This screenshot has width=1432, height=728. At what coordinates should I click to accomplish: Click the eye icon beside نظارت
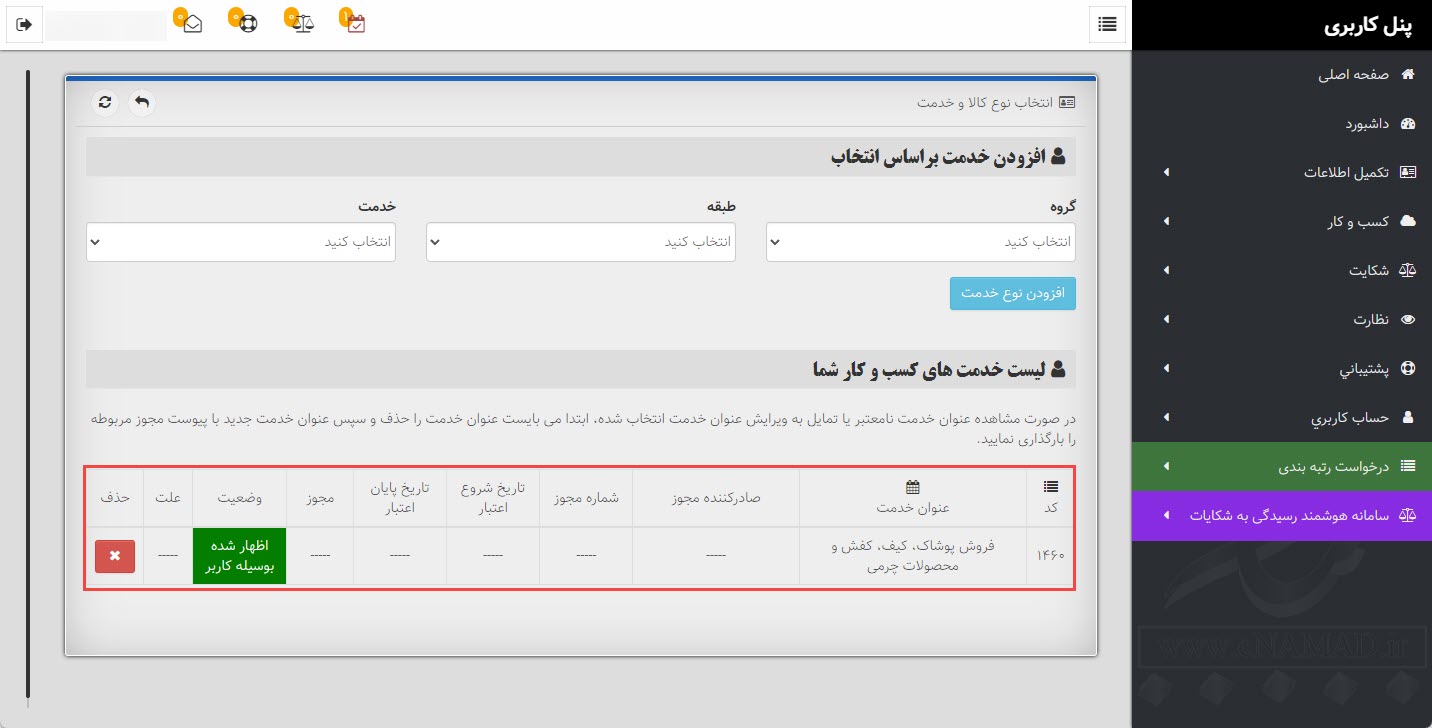pos(1409,320)
